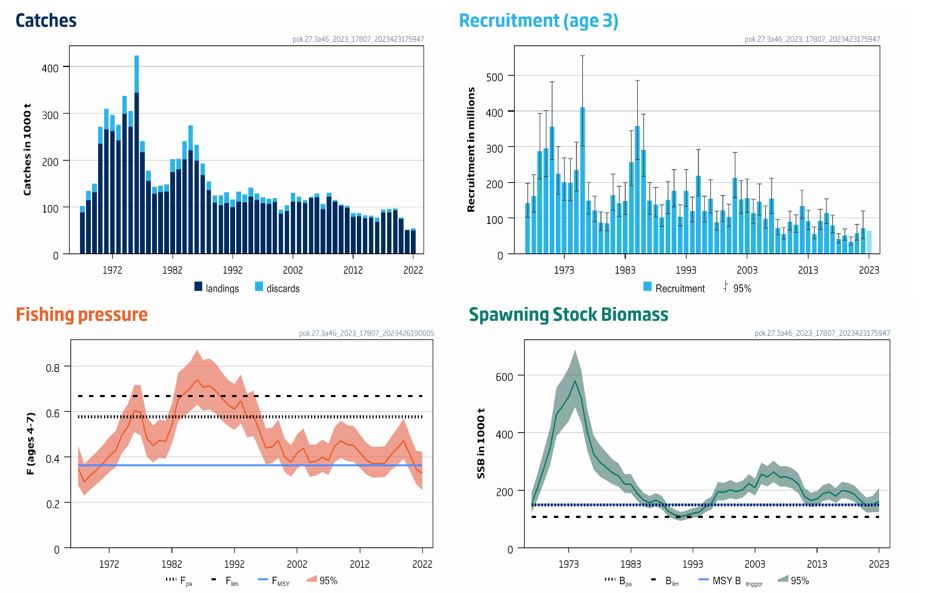Select the dashed Blim legend marker
The image size is (948, 593).
(654, 580)
